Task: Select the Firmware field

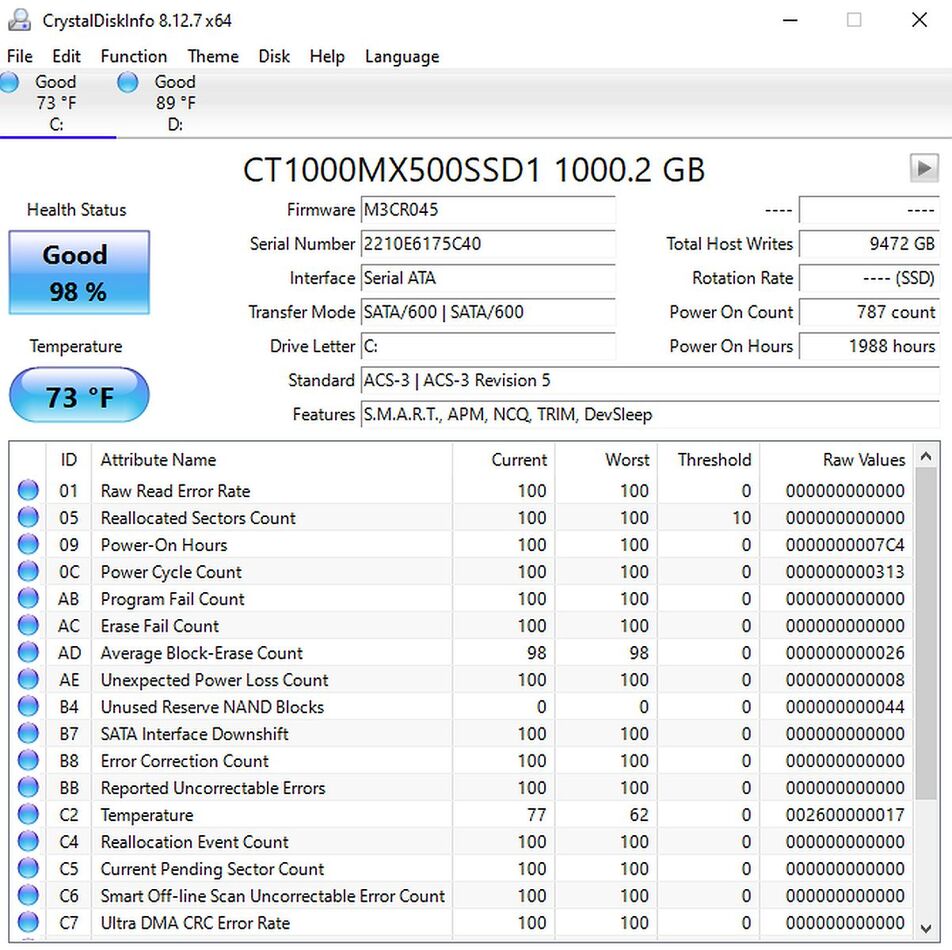Action: (487, 210)
